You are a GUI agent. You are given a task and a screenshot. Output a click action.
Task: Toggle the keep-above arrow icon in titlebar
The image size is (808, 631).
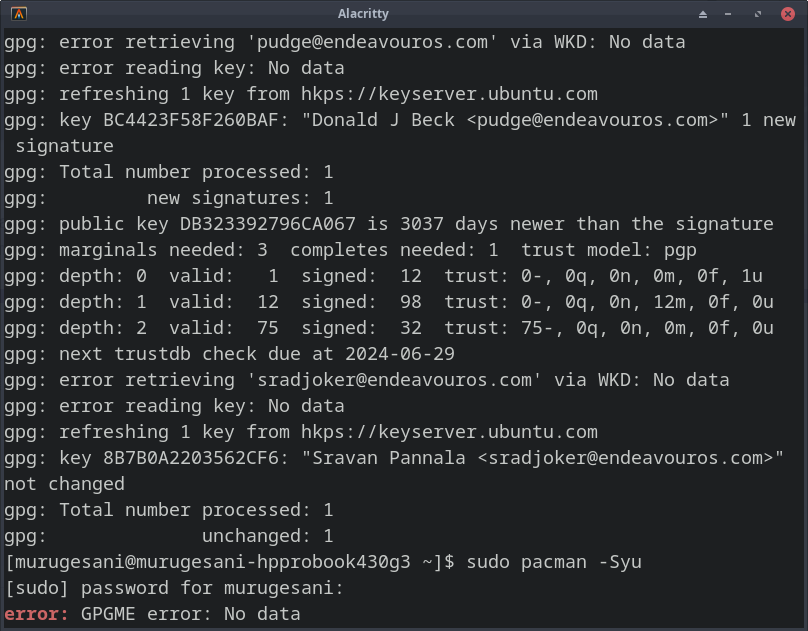[703, 14]
